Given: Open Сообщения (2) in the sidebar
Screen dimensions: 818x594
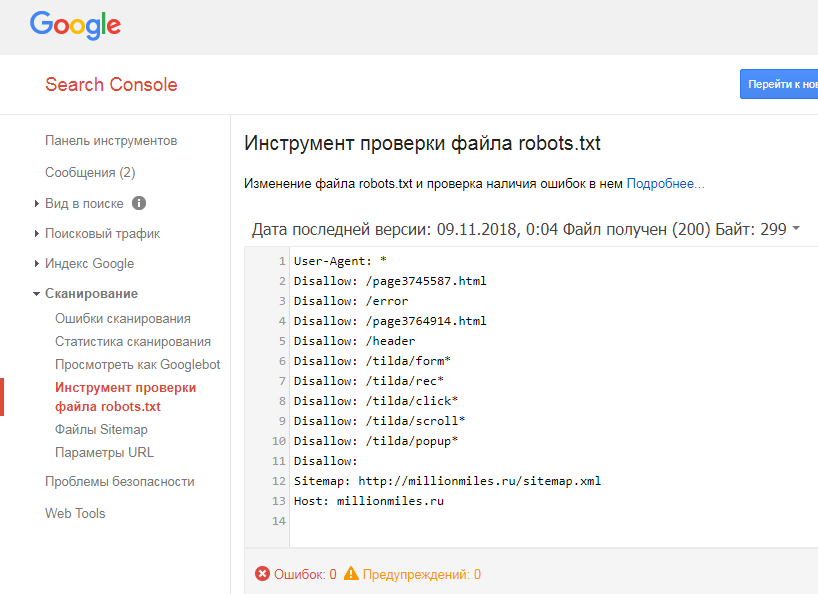Looking at the screenshot, I should 90,173.
